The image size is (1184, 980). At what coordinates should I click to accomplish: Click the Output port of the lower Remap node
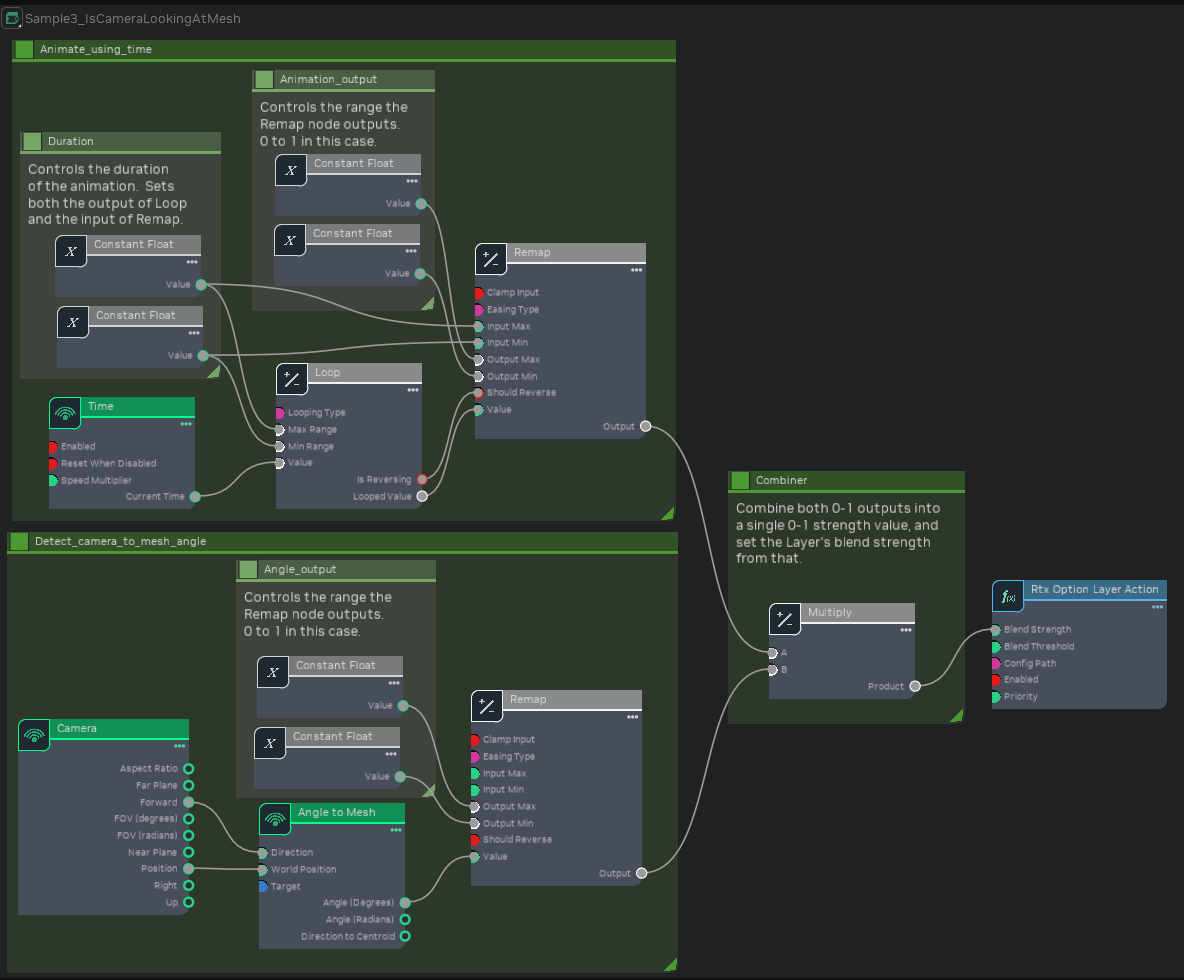click(641, 872)
